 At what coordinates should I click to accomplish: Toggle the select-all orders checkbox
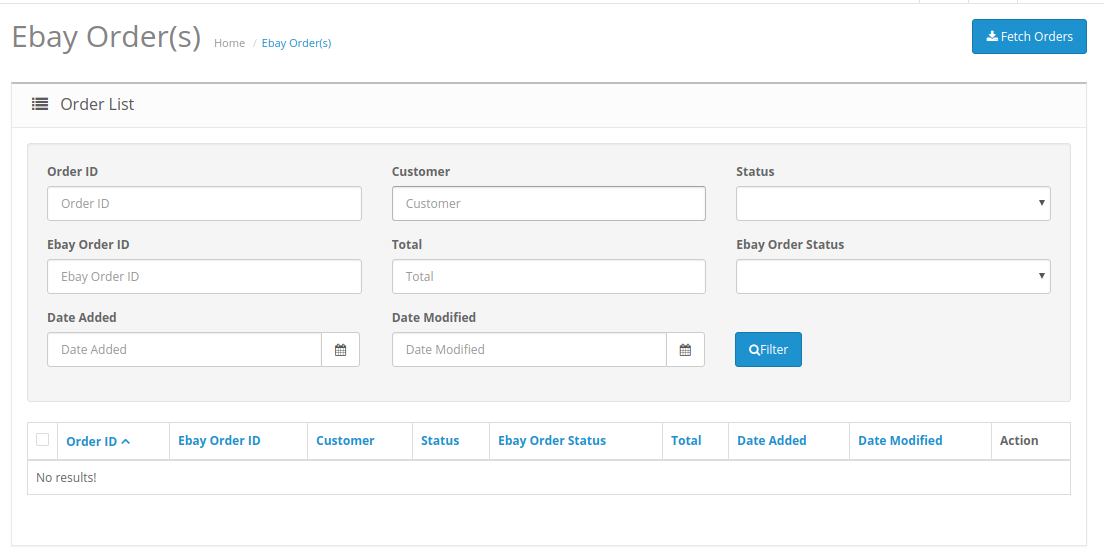(x=42, y=439)
